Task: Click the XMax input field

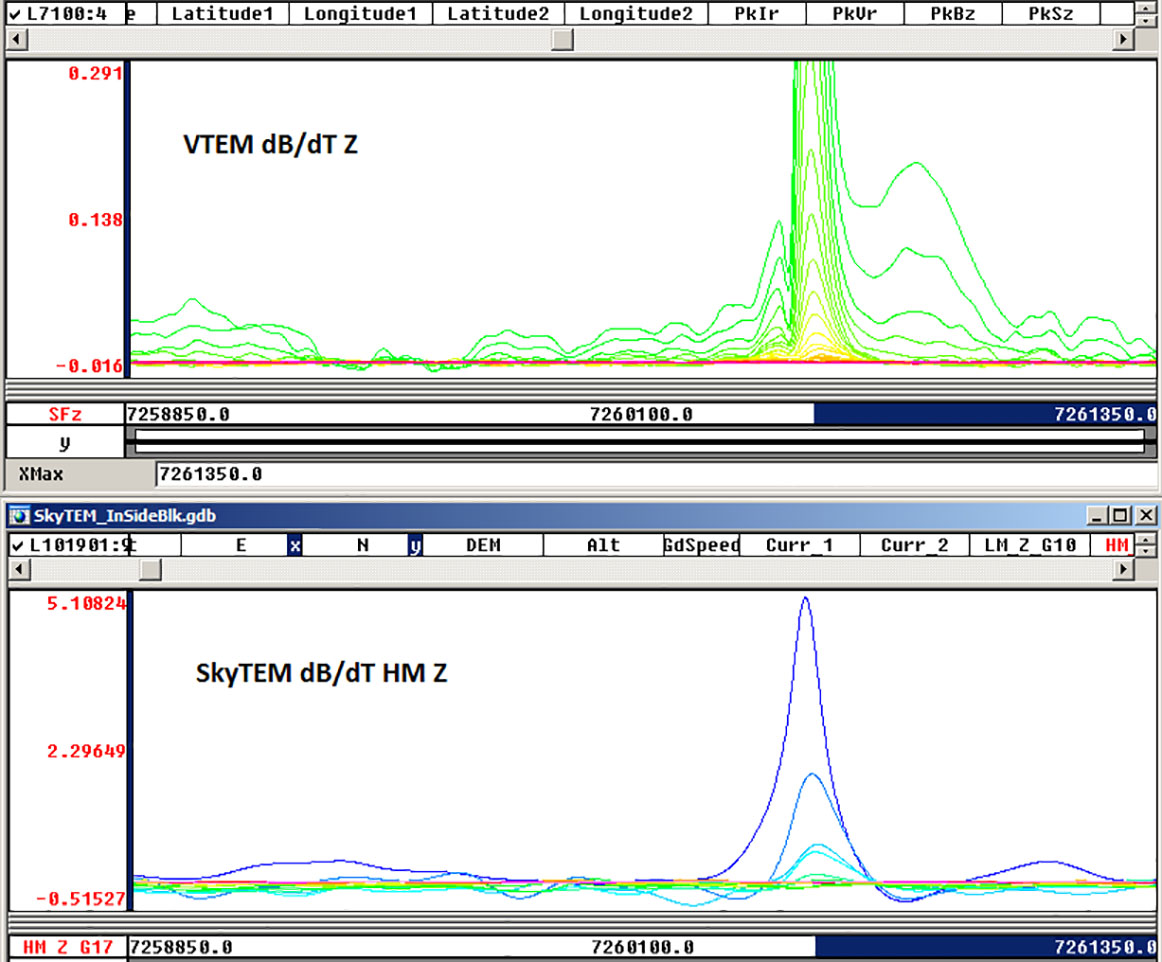Action: [656, 474]
